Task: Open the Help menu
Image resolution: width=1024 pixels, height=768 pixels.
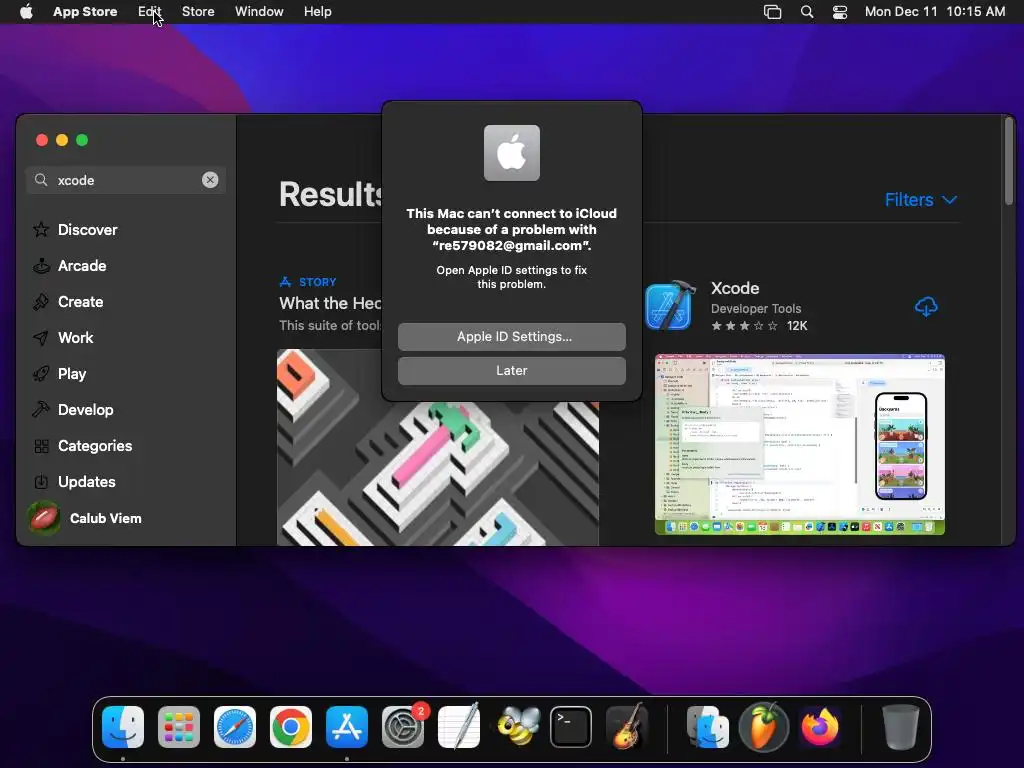Action: pos(317,12)
